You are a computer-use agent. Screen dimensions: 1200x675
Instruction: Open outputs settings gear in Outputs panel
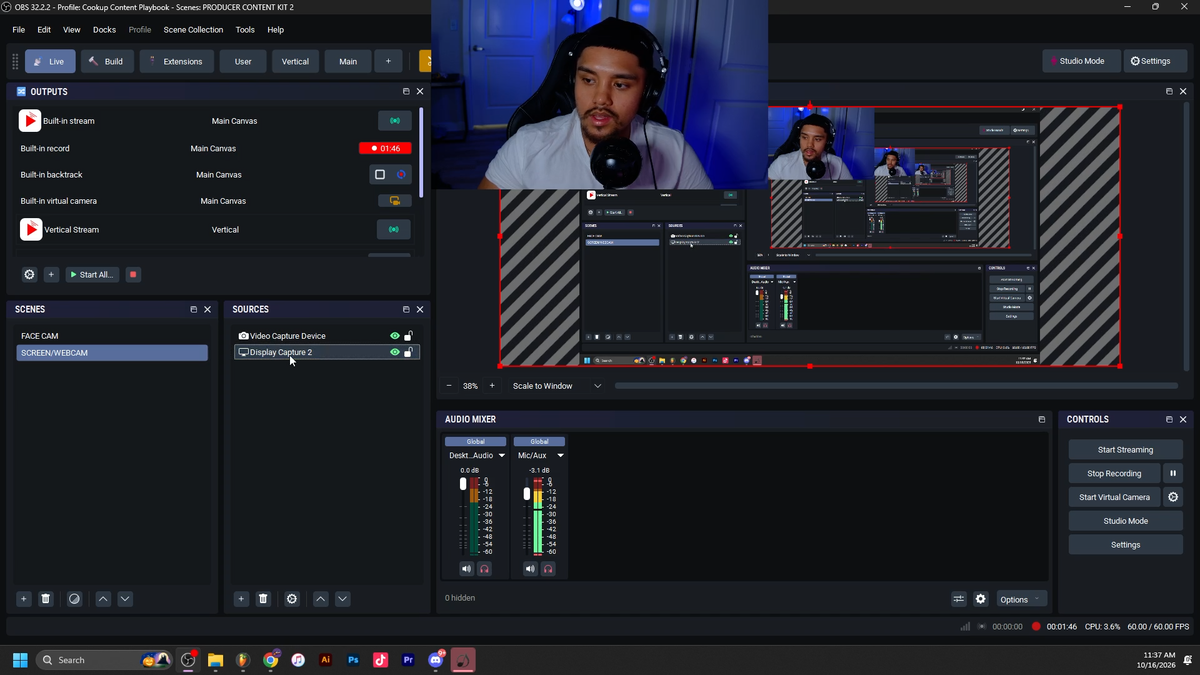[29, 274]
